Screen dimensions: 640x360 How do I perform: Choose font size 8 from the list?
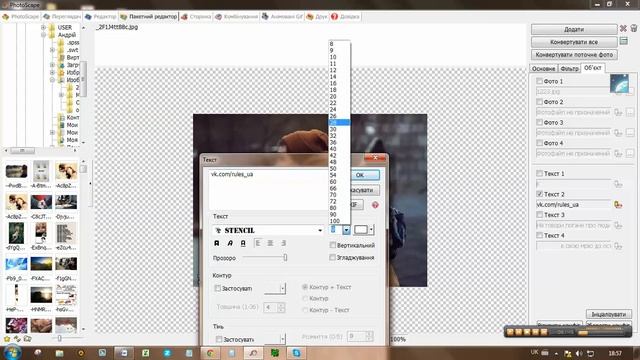[x=339, y=44]
